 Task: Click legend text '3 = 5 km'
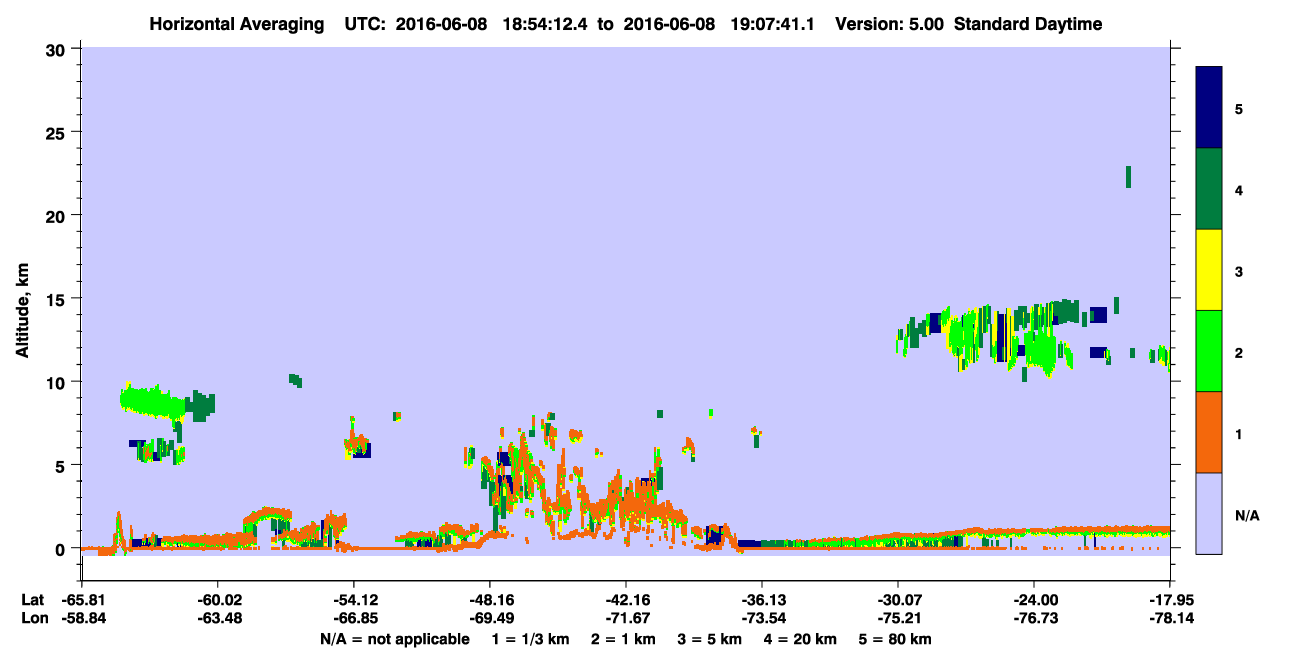point(712,639)
